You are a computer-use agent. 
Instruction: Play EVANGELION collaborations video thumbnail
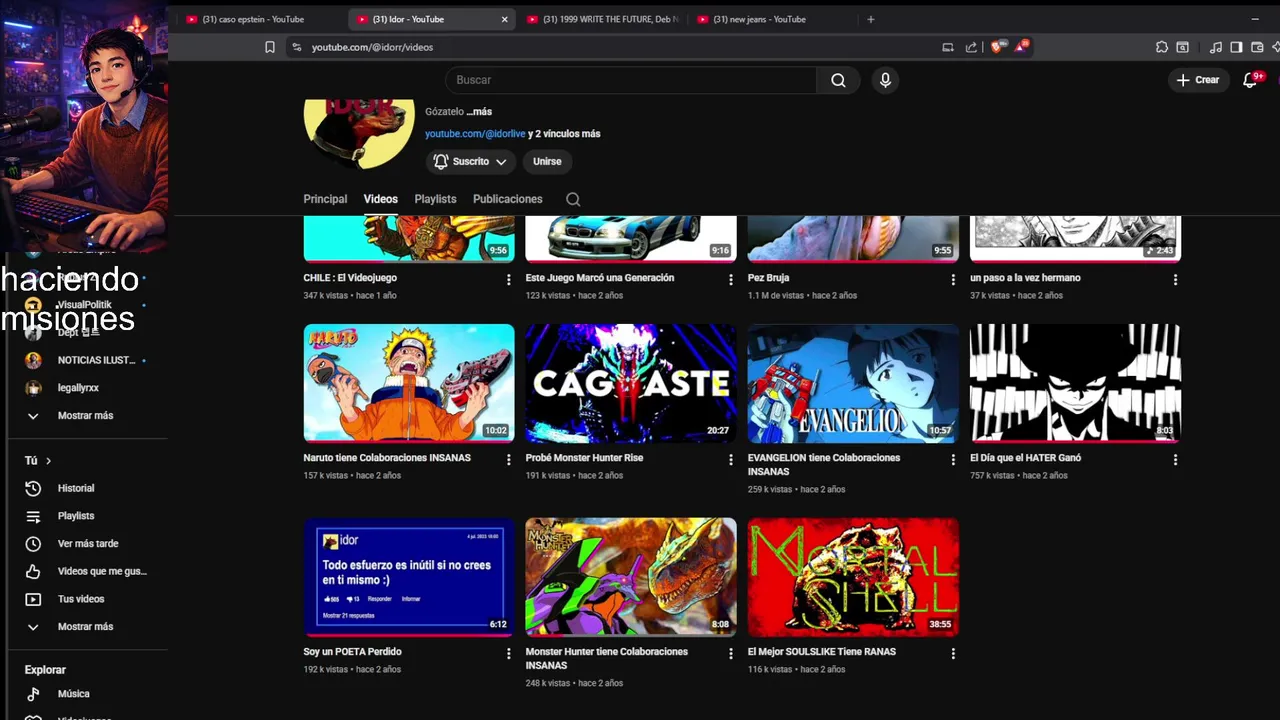(x=853, y=383)
